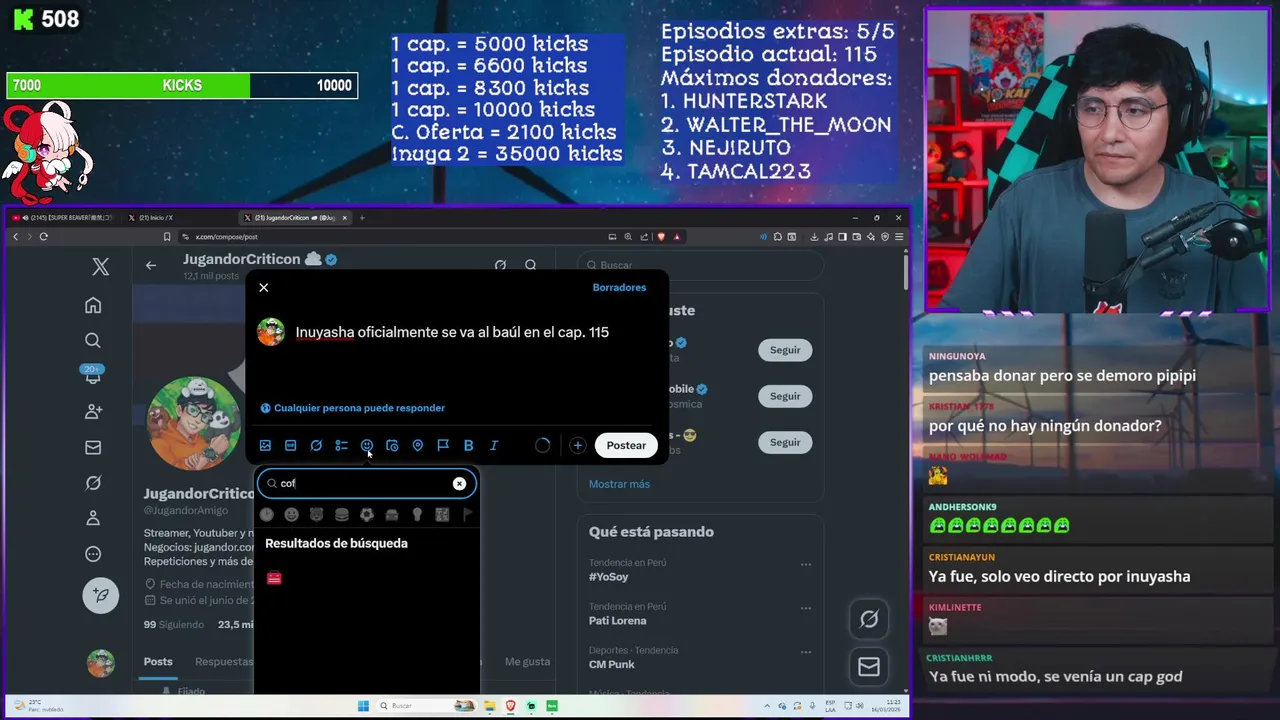
Task: Select the Symbols emoji category
Action: pos(442,514)
